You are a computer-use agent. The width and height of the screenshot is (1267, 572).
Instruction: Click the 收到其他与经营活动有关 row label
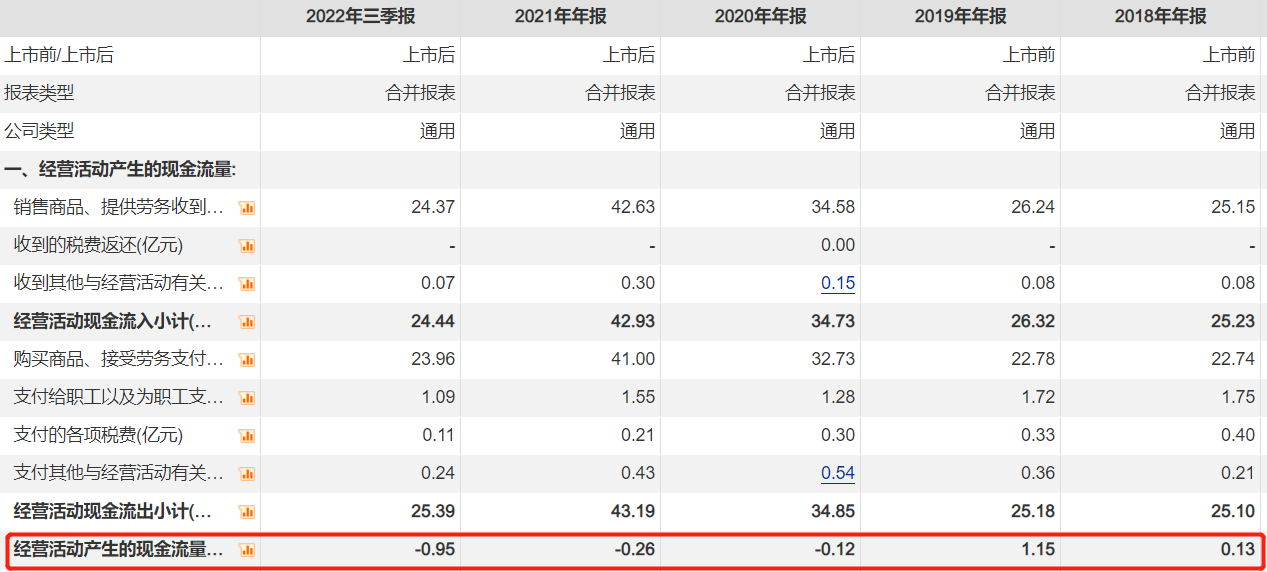pyautogui.click(x=119, y=283)
